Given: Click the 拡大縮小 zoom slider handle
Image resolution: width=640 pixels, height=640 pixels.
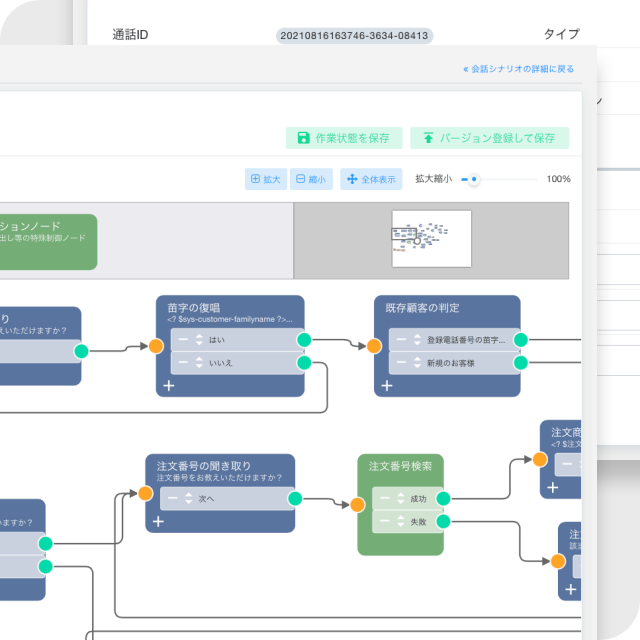Looking at the screenshot, I should pos(474,180).
